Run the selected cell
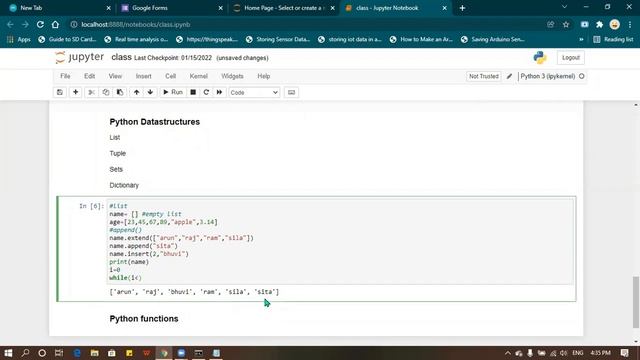The width and height of the screenshot is (640, 360). [173, 92]
